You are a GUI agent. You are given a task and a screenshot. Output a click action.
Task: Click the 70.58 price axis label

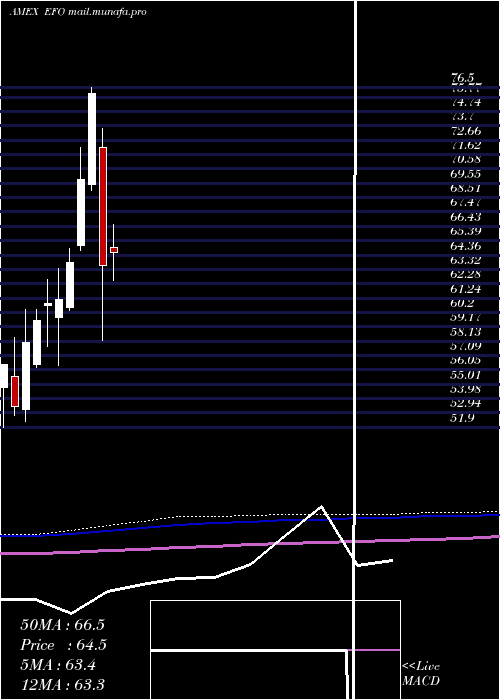(x=466, y=159)
